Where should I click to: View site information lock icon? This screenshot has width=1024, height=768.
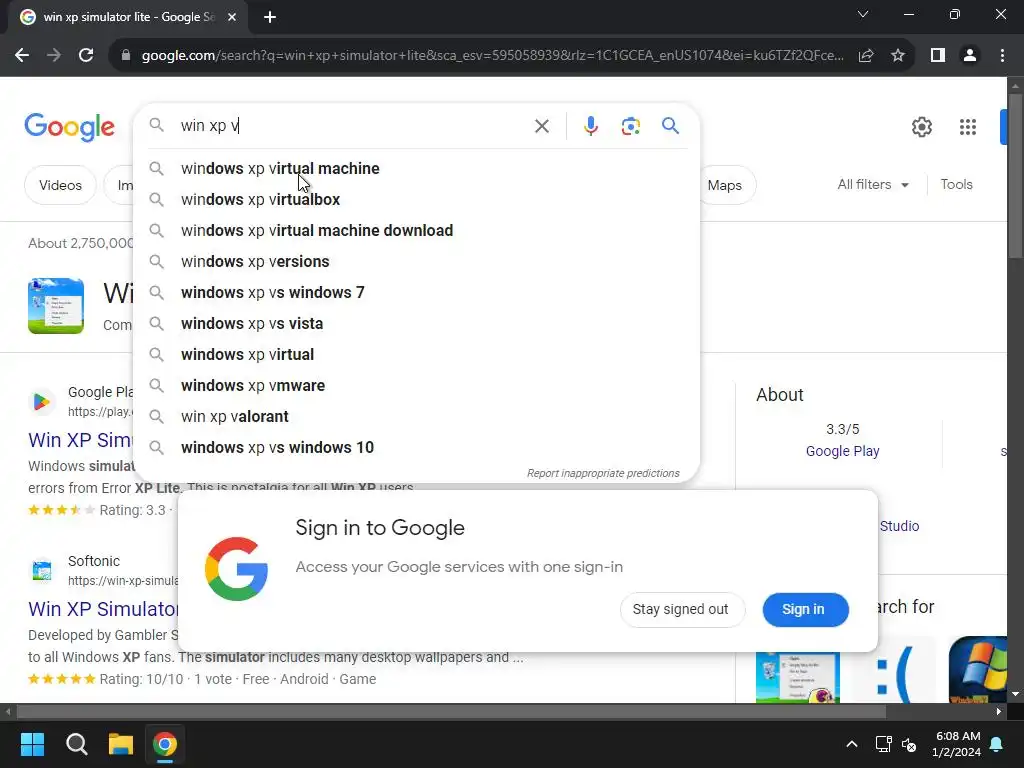point(126,56)
